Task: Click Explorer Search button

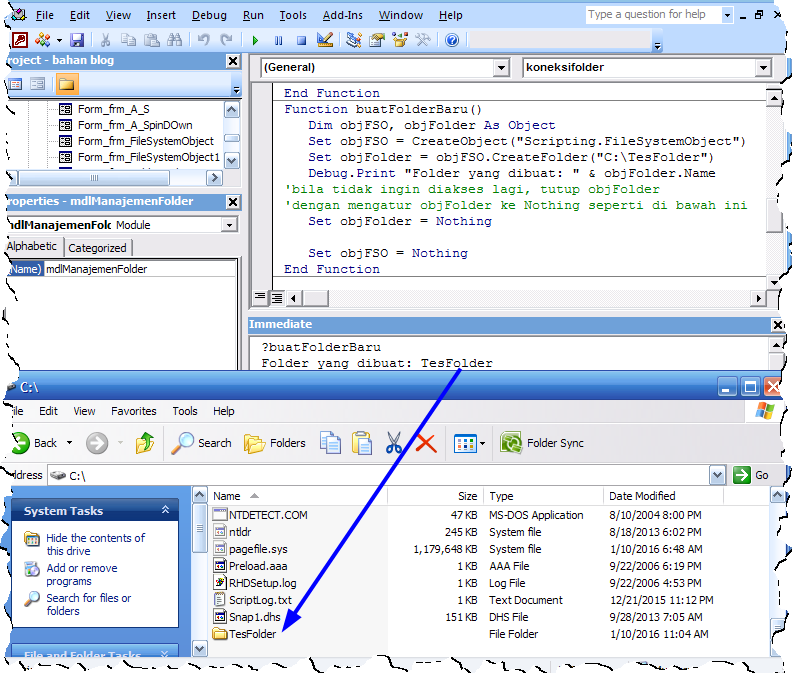Action: pos(201,443)
